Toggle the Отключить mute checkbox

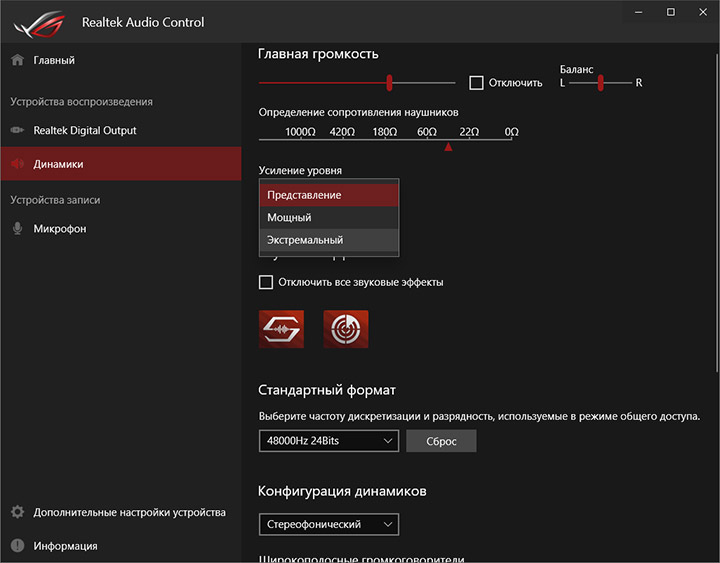476,83
